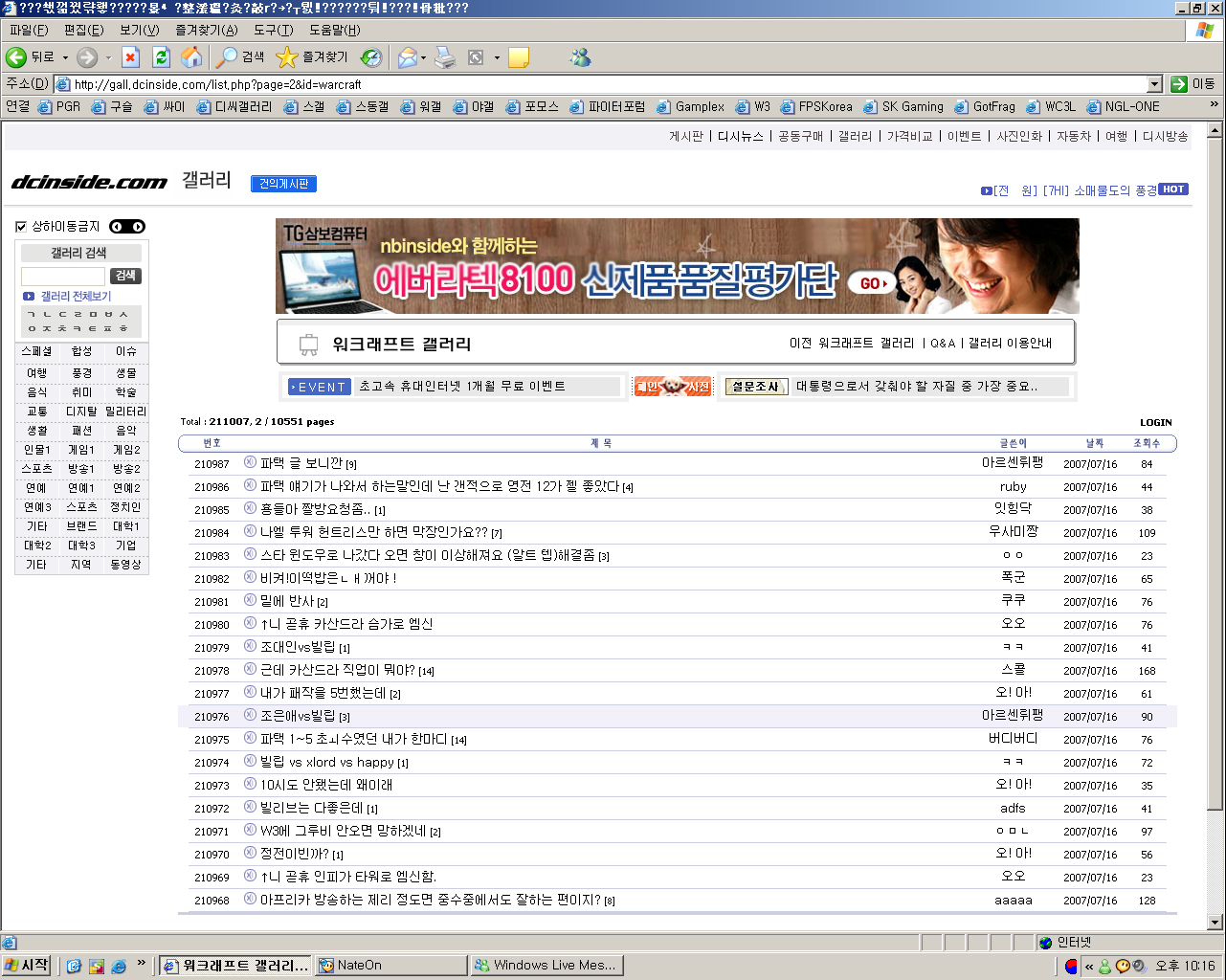Screen dimensions: 1226x980
Task: Click the dcinside.com logo
Action: coord(89,182)
